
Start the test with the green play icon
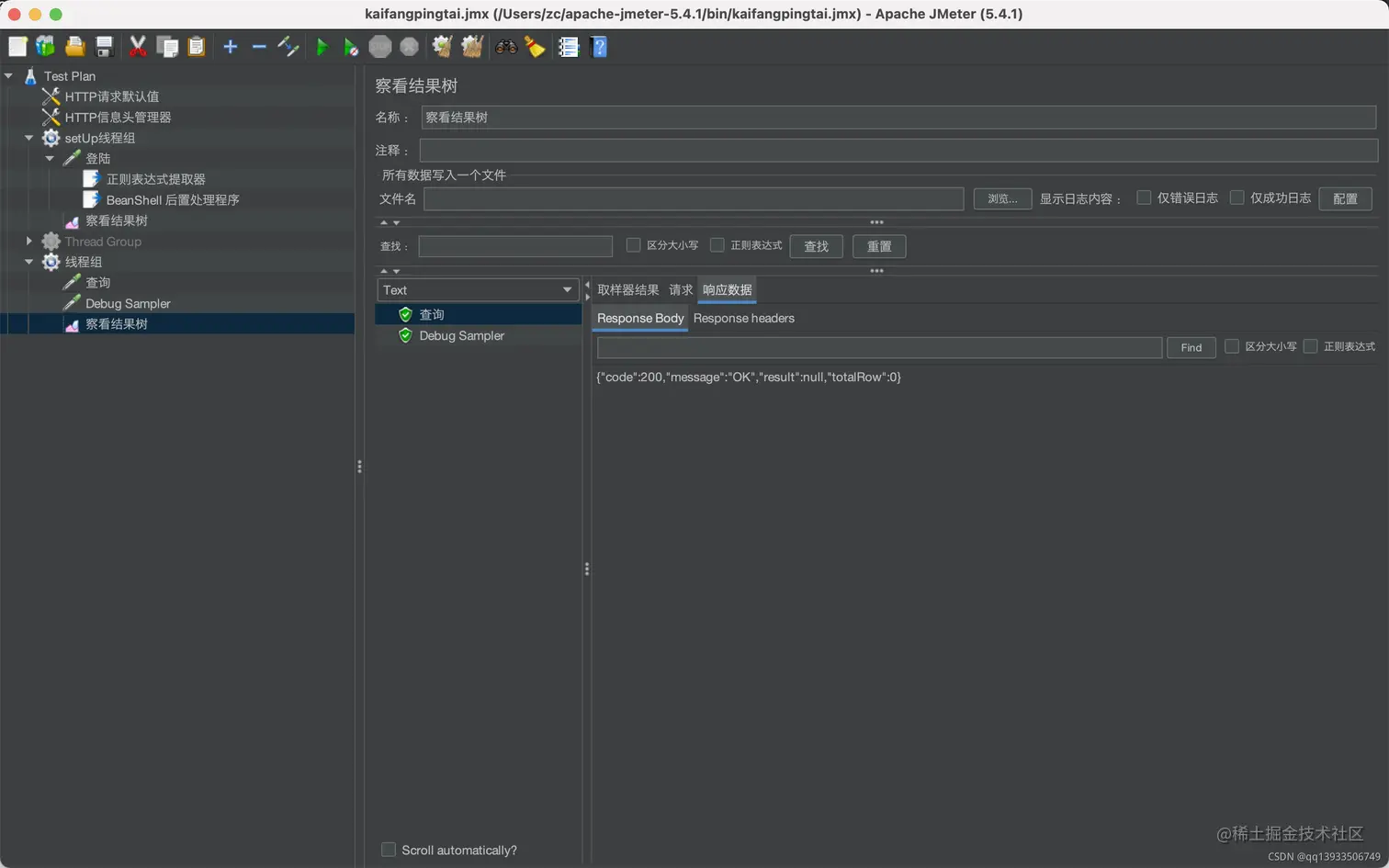point(322,47)
